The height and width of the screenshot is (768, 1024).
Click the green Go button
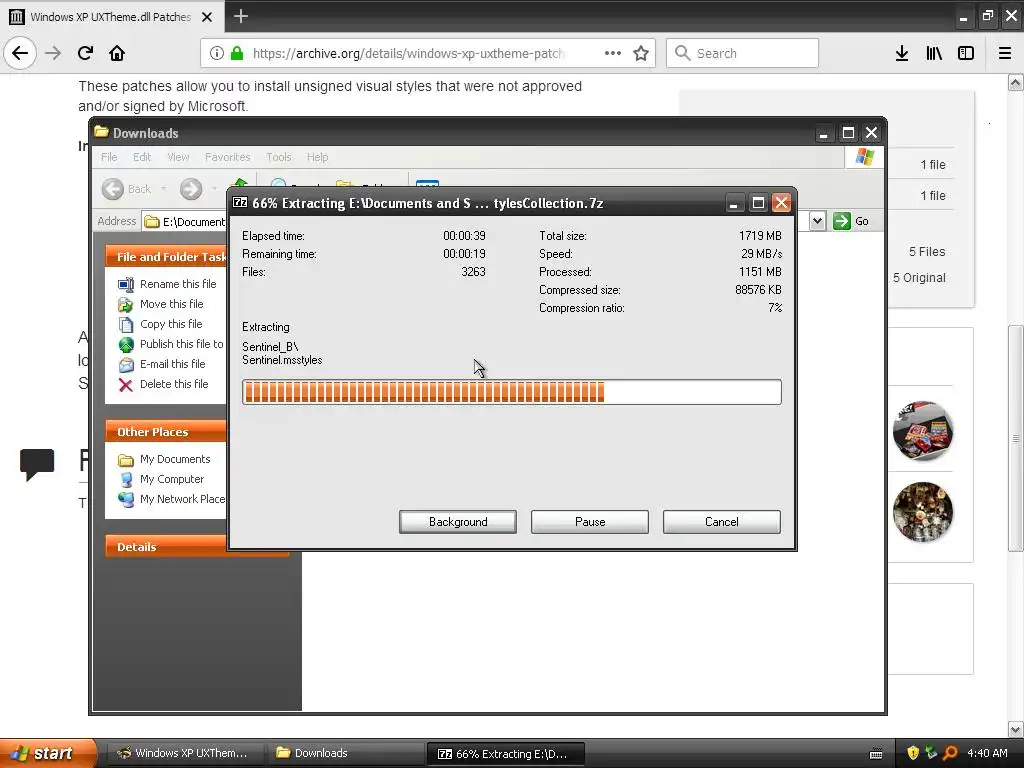[x=851, y=221]
